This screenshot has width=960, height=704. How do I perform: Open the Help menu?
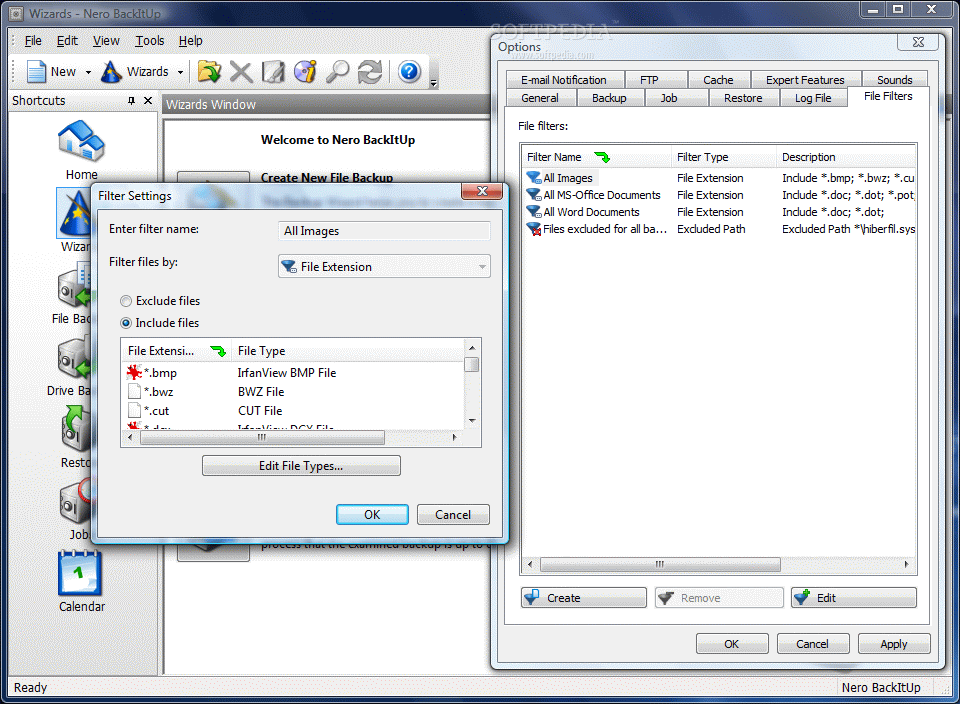click(190, 40)
